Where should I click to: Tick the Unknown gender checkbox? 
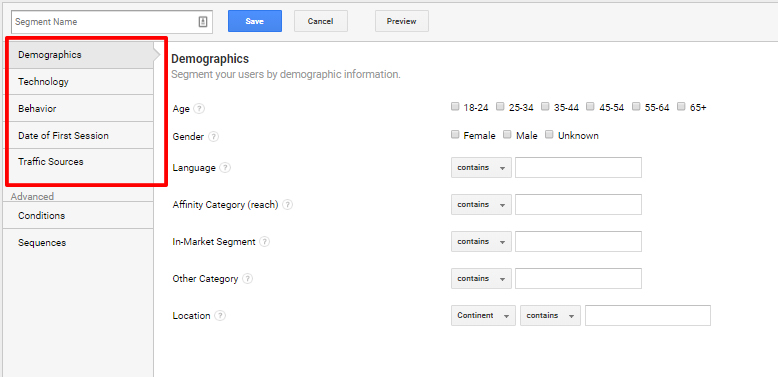tap(549, 134)
